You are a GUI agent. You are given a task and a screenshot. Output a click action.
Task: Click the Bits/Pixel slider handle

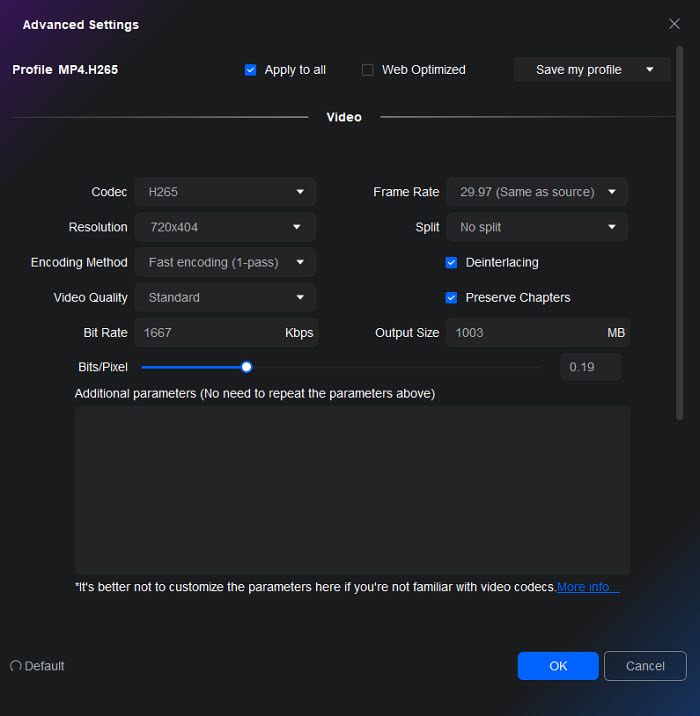point(247,367)
